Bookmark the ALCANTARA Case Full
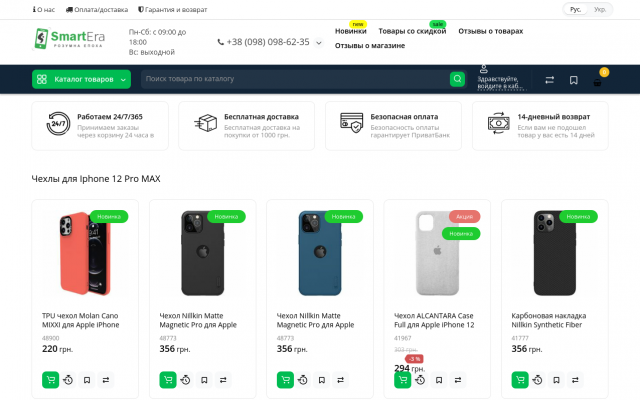640x400 pixels. tap(439, 380)
